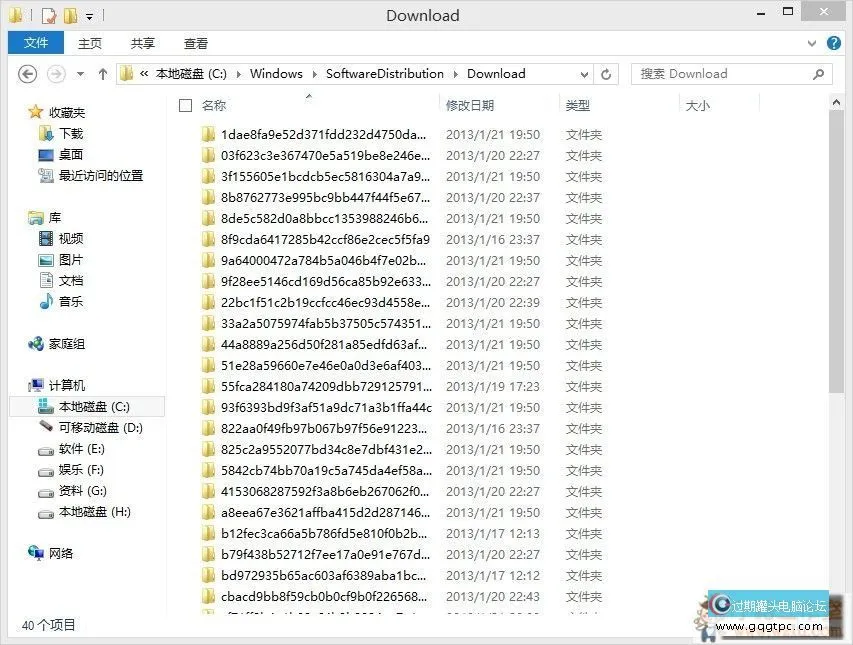
Task: Open the address bar path history dropdown
Action: pos(585,73)
